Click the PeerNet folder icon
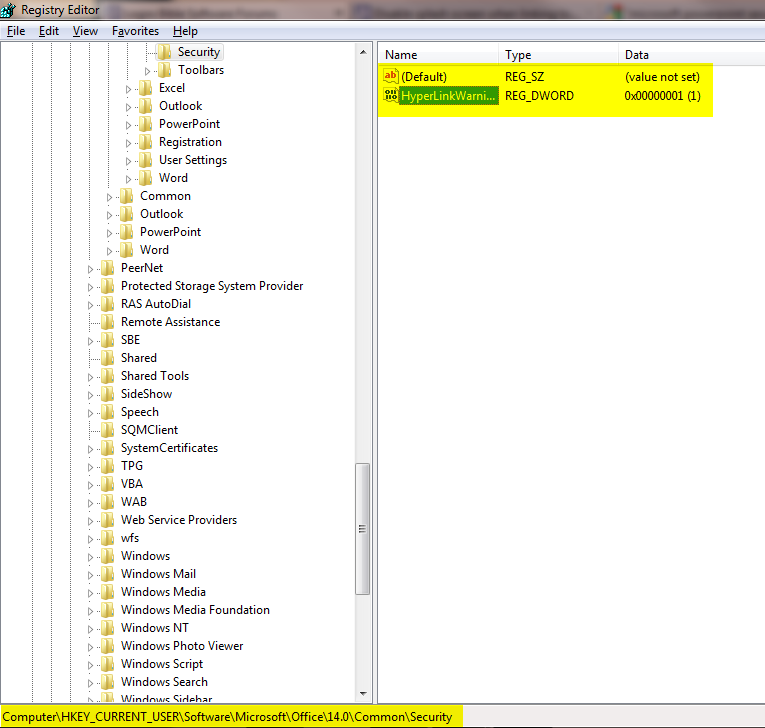765x728 pixels. 107,268
